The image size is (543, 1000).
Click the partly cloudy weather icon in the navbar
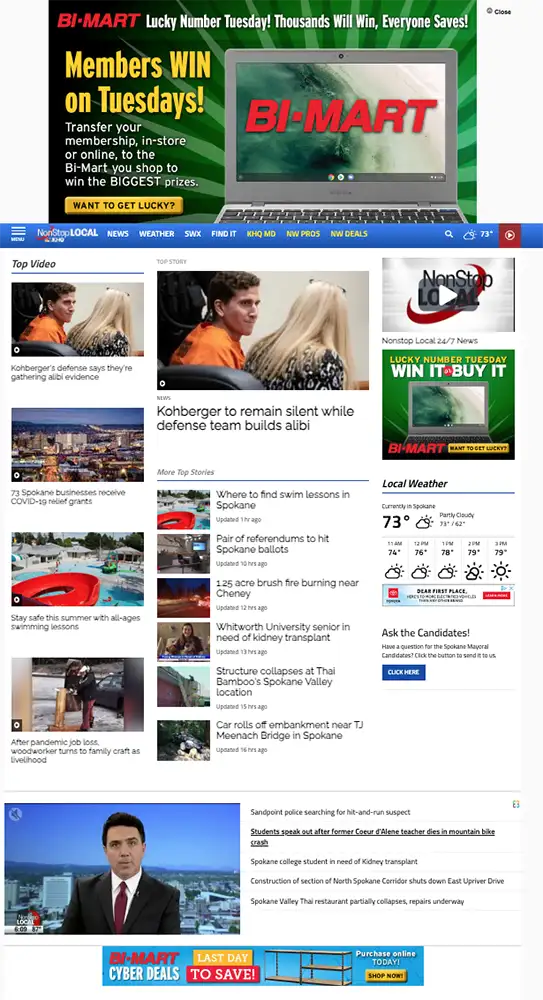click(470, 235)
